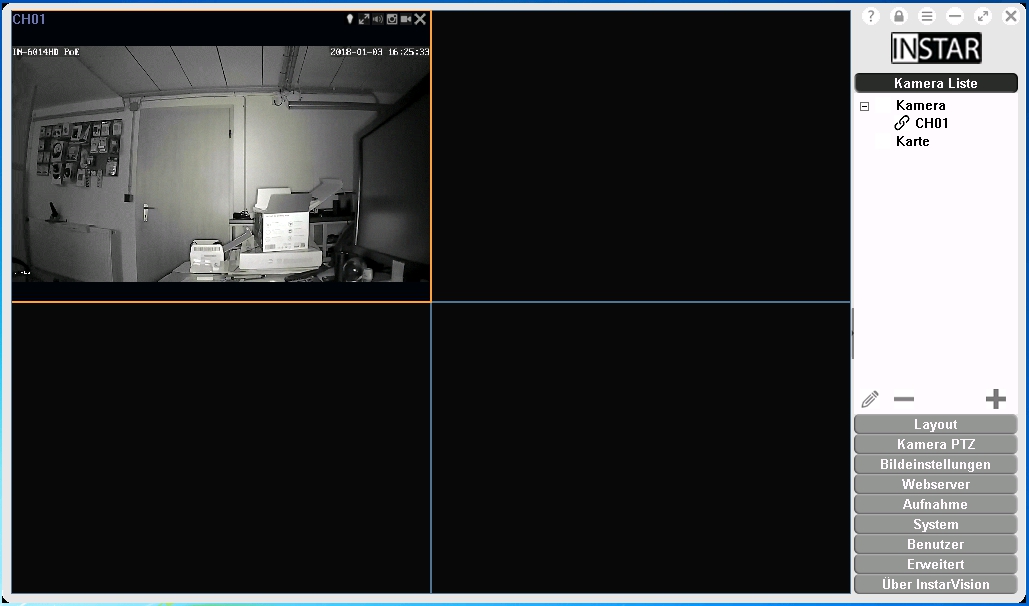Close the CH01 camera stream
This screenshot has width=1029, height=606.
tap(420, 19)
